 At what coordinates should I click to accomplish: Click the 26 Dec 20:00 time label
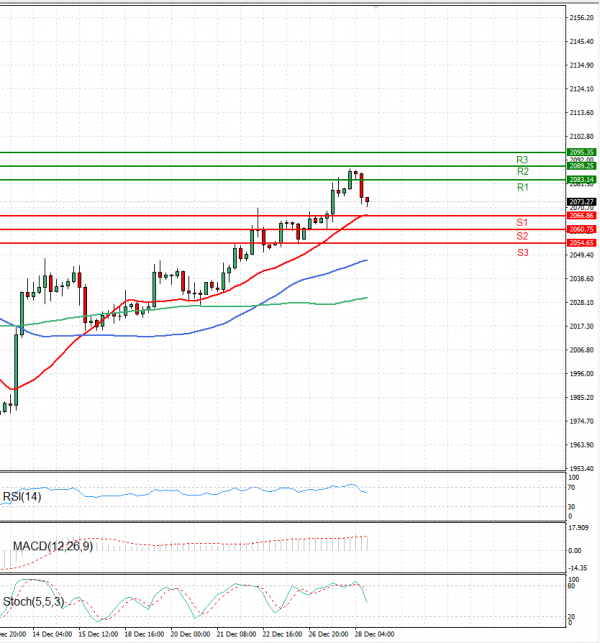click(x=329, y=634)
